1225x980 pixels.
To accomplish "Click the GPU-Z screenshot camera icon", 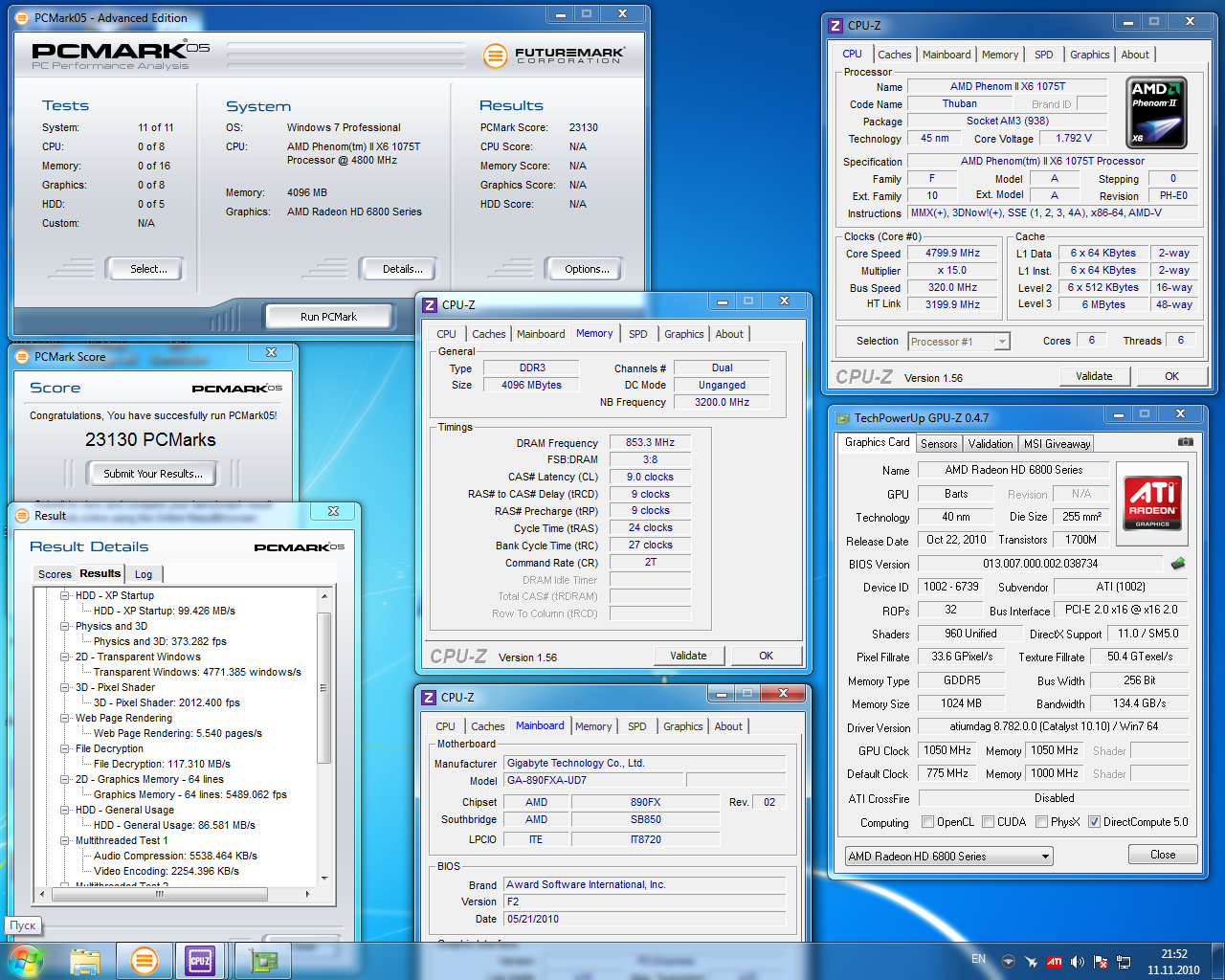I will [x=1185, y=442].
